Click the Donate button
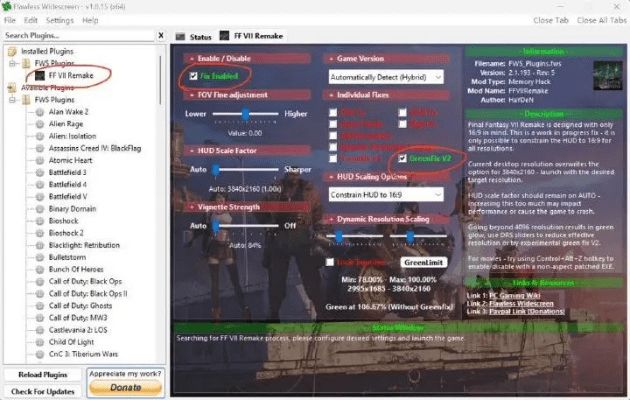 coord(125,386)
